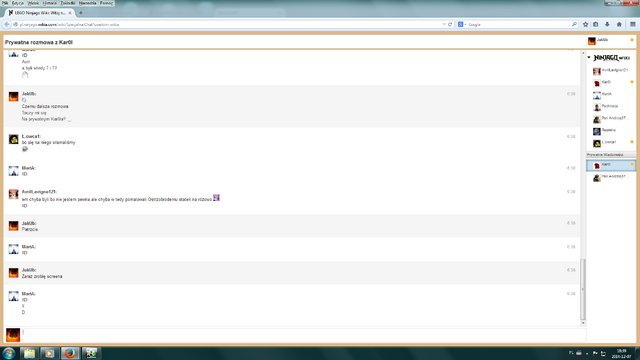Screen dimensions: 640x360
Task: Click the emoticon in AvrilLavigne121's message
Action: pyautogui.click(x=216, y=198)
